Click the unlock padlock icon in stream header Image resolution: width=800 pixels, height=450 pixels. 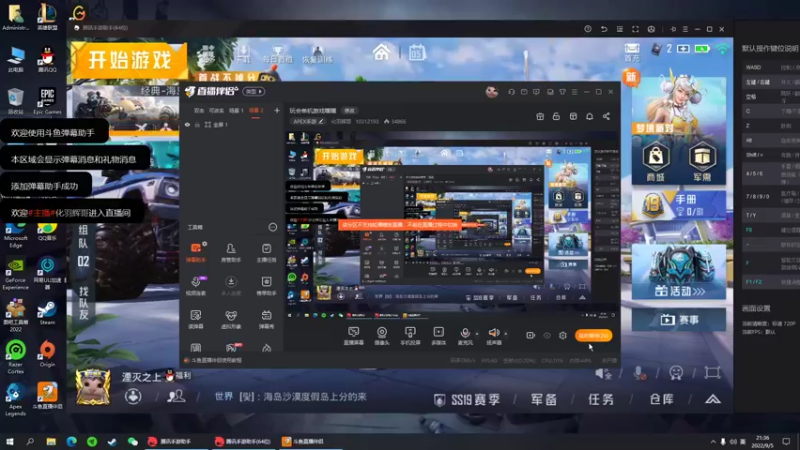(556, 116)
